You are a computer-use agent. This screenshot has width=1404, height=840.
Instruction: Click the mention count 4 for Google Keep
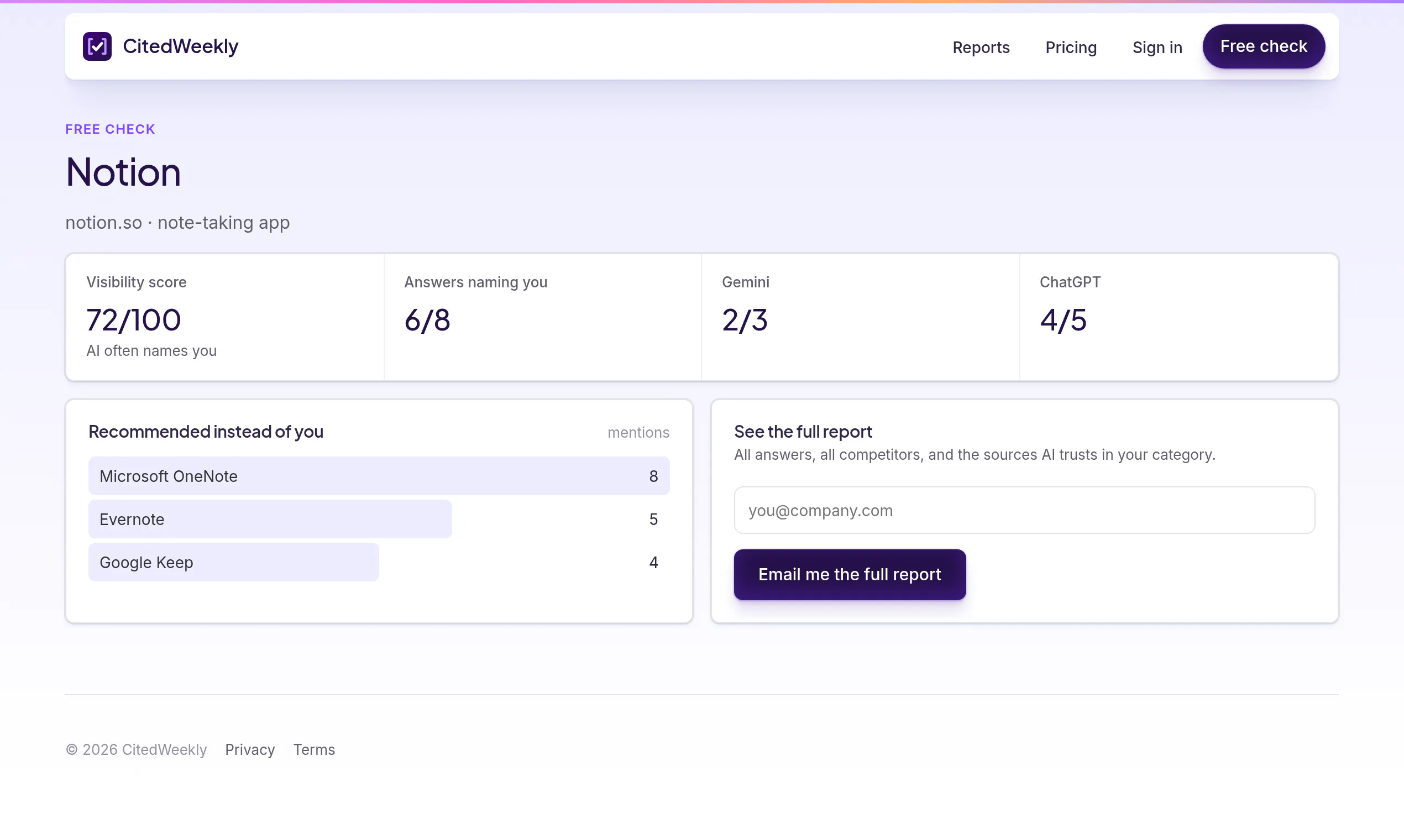click(x=653, y=562)
